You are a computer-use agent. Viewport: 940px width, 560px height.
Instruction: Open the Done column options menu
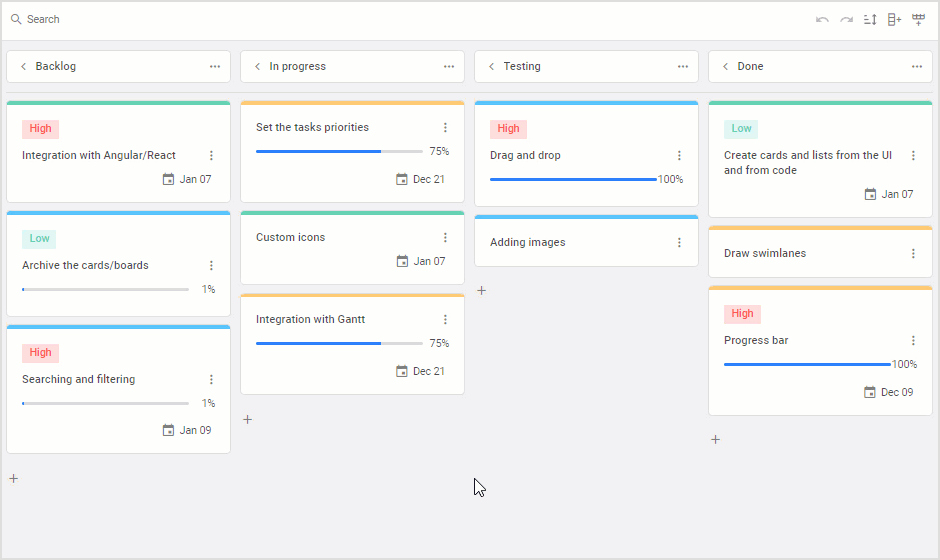point(916,67)
